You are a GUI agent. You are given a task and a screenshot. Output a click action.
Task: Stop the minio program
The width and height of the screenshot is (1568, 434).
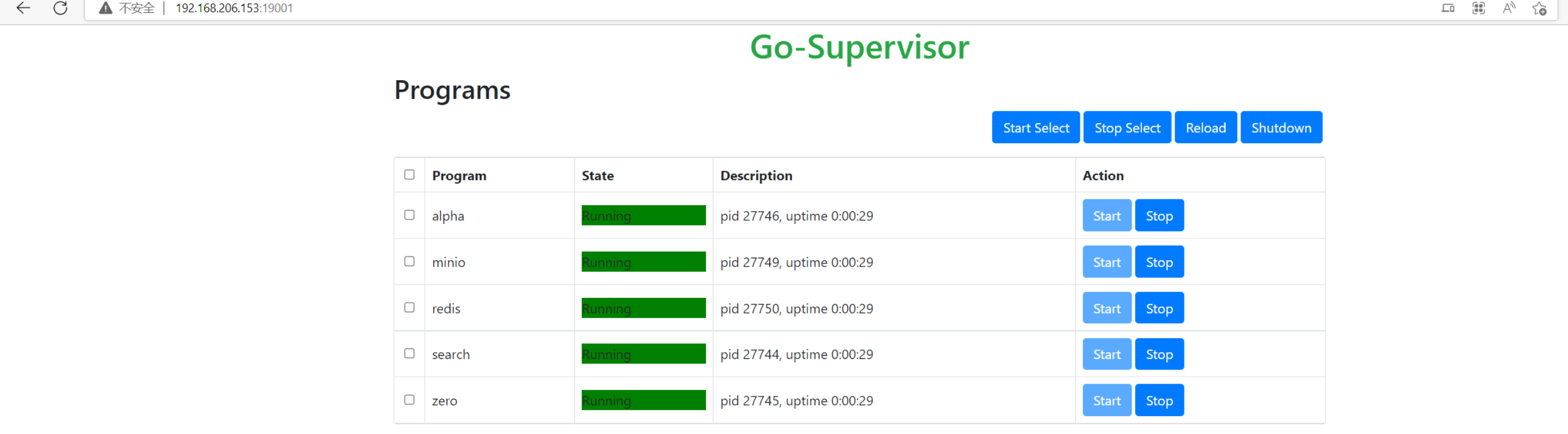tap(1158, 262)
